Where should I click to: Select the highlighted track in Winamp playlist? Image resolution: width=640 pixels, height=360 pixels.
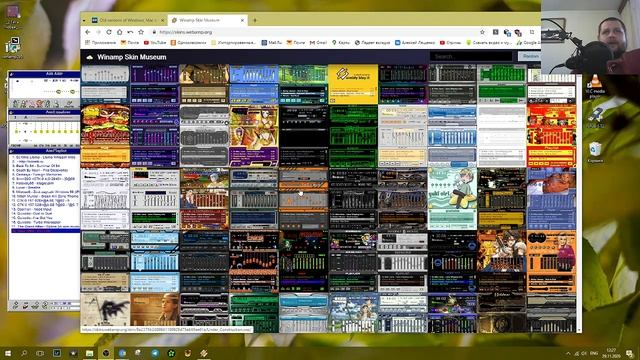point(45,231)
